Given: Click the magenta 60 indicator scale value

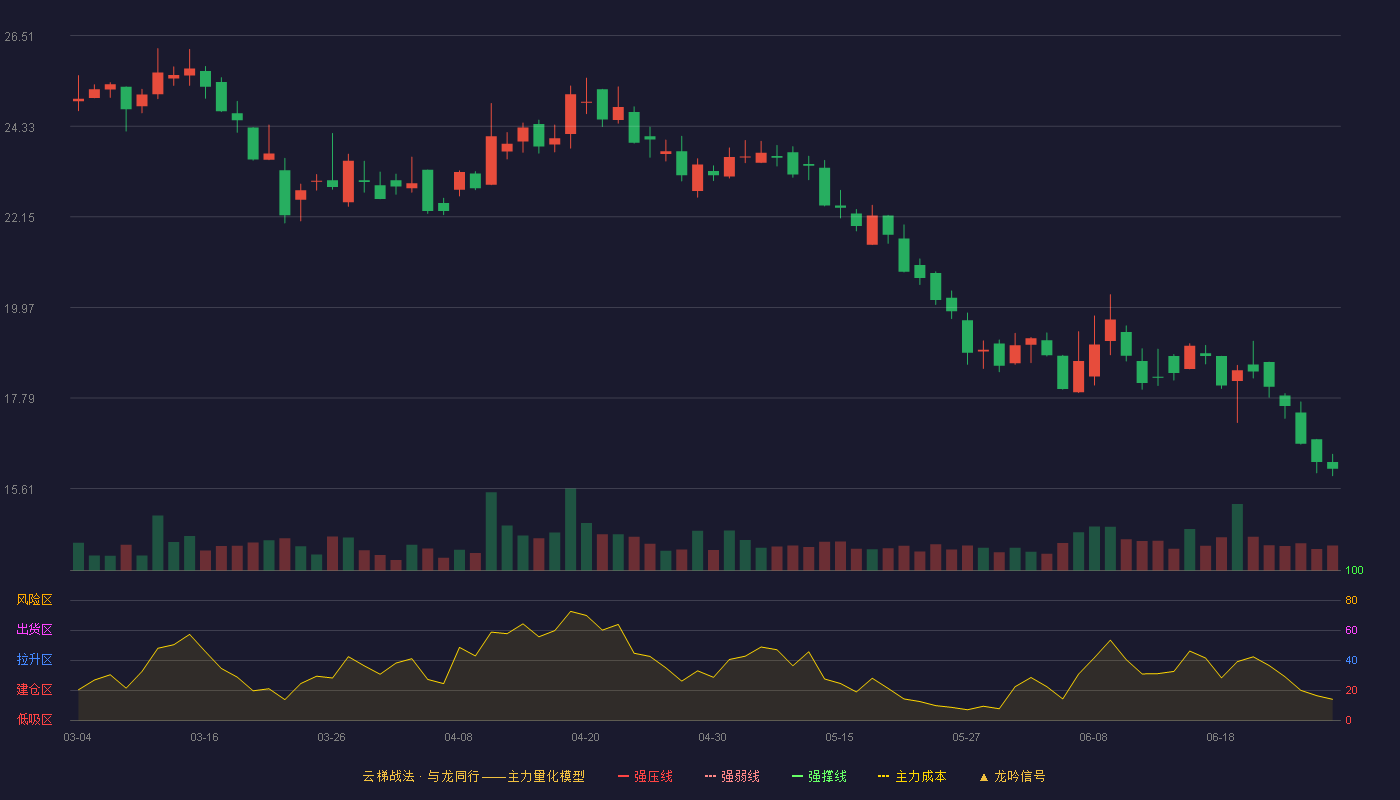Looking at the screenshot, I should (1351, 630).
